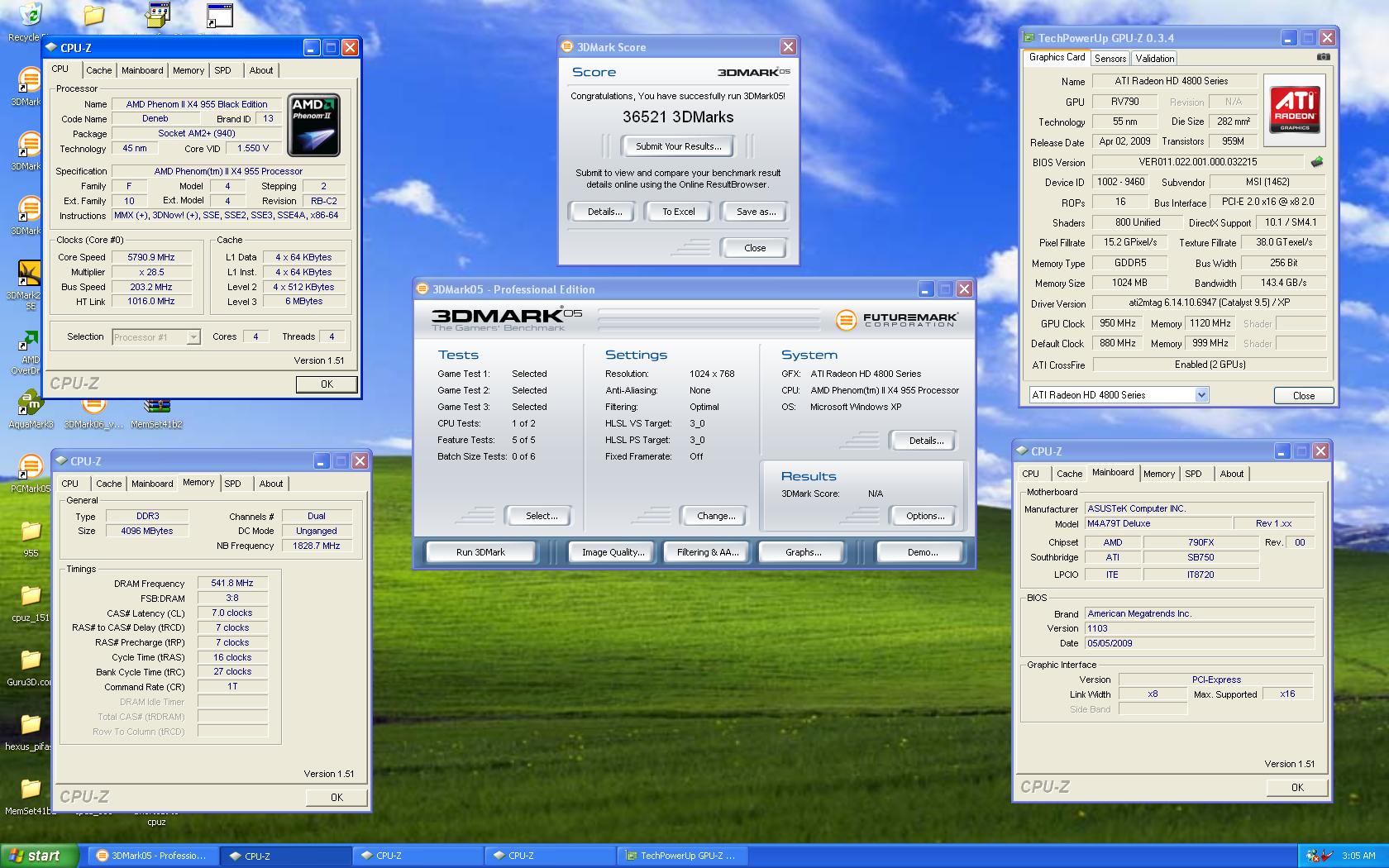Click the Demo... button in 3DMark05

(x=922, y=552)
